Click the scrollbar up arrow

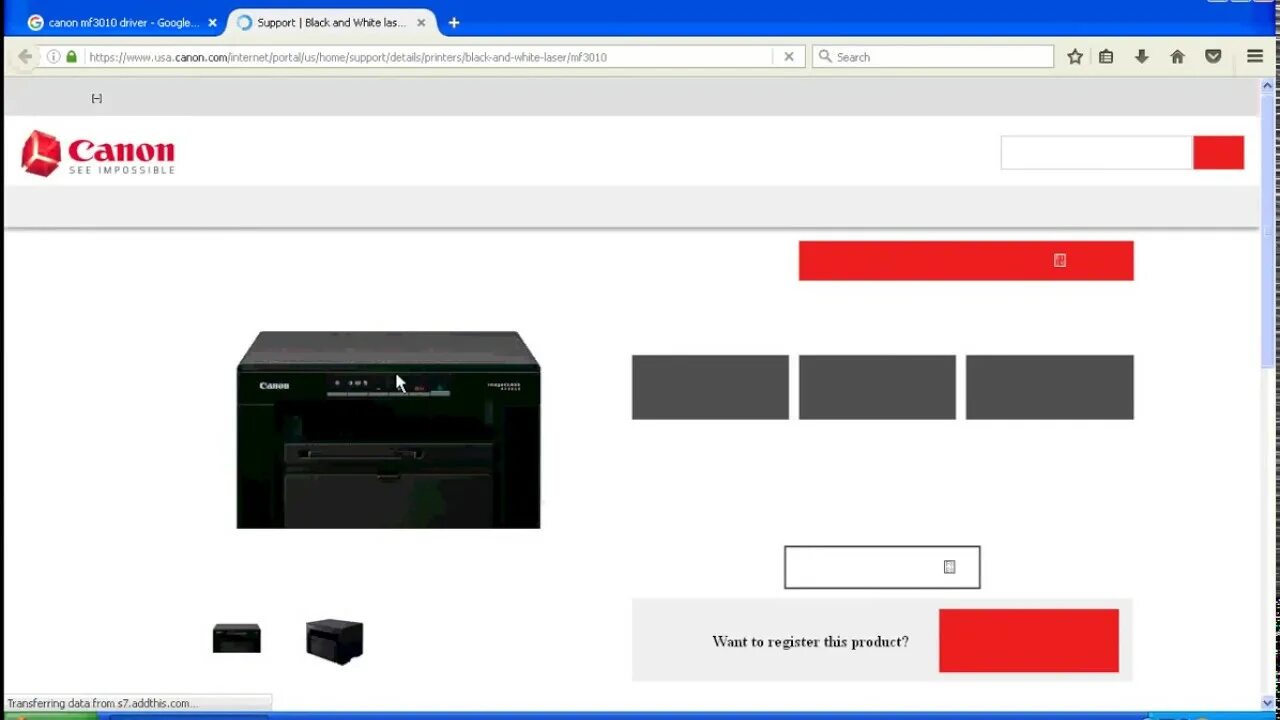pyautogui.click(x=1269, y=86)
